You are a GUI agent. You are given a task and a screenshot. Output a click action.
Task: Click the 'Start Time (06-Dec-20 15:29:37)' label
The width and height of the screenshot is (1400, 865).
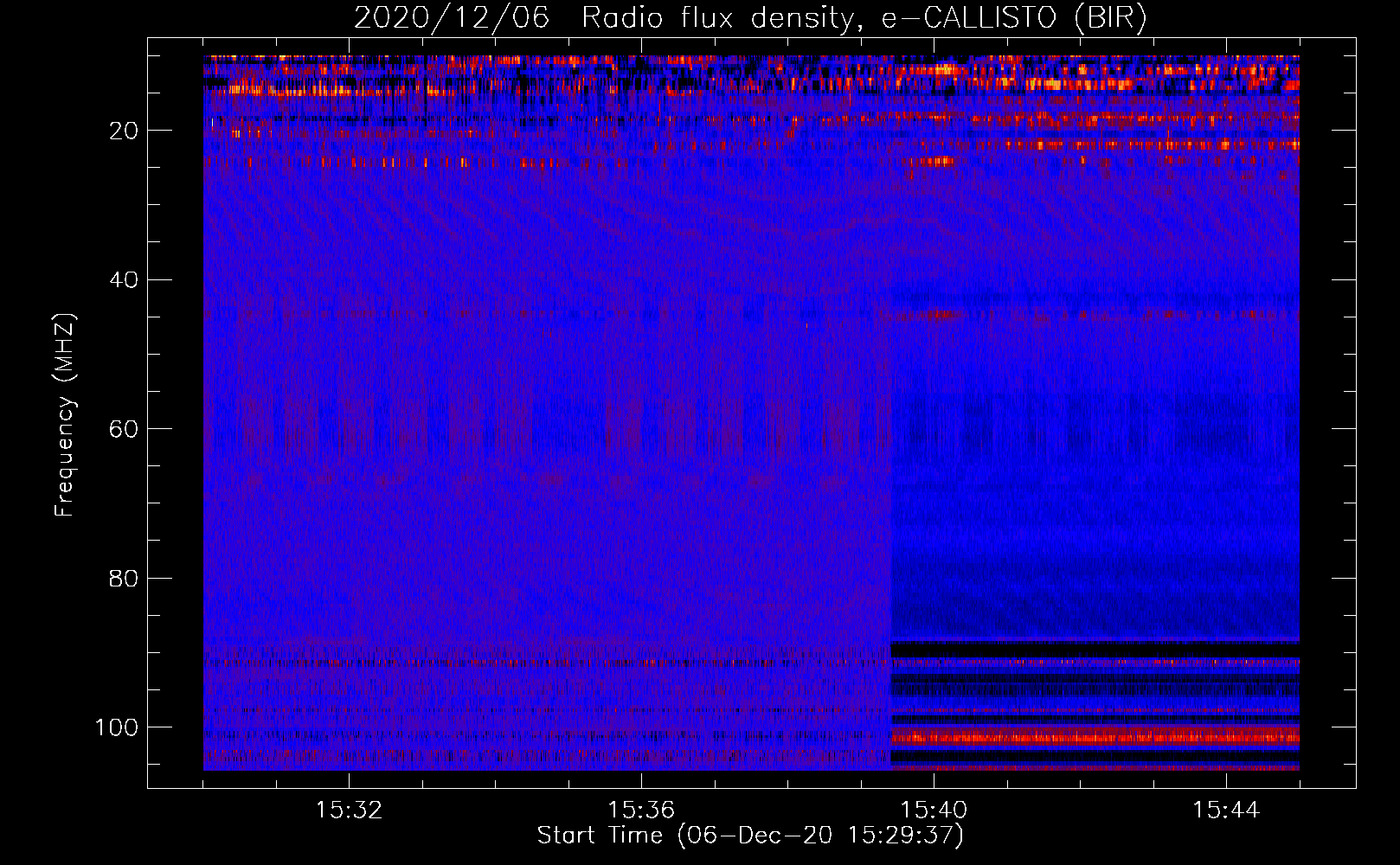[x=750, y=836]
